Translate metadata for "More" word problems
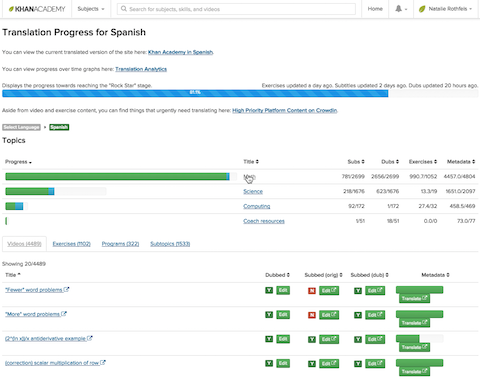 coord(414,323)
